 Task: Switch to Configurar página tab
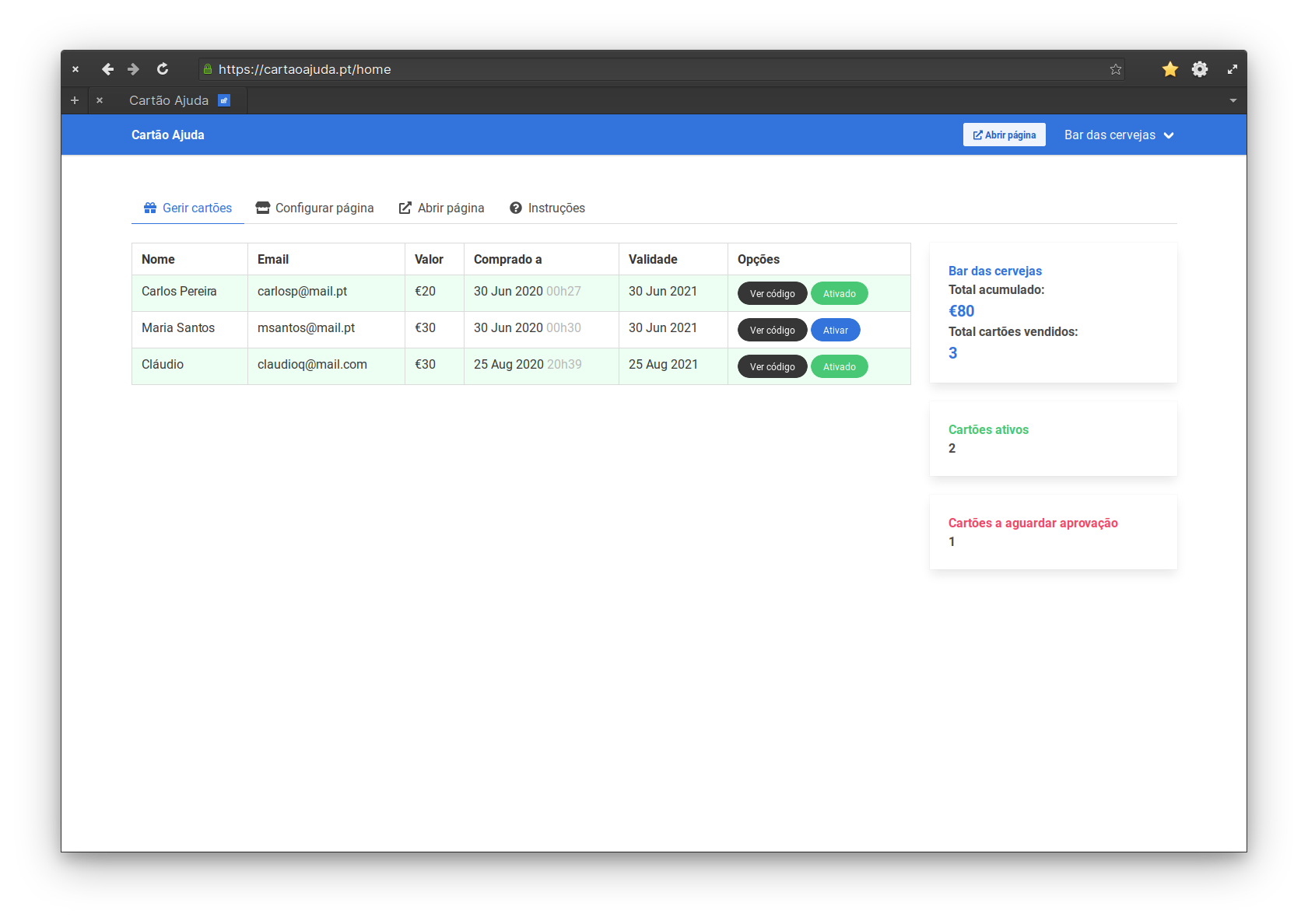point(315,208)
